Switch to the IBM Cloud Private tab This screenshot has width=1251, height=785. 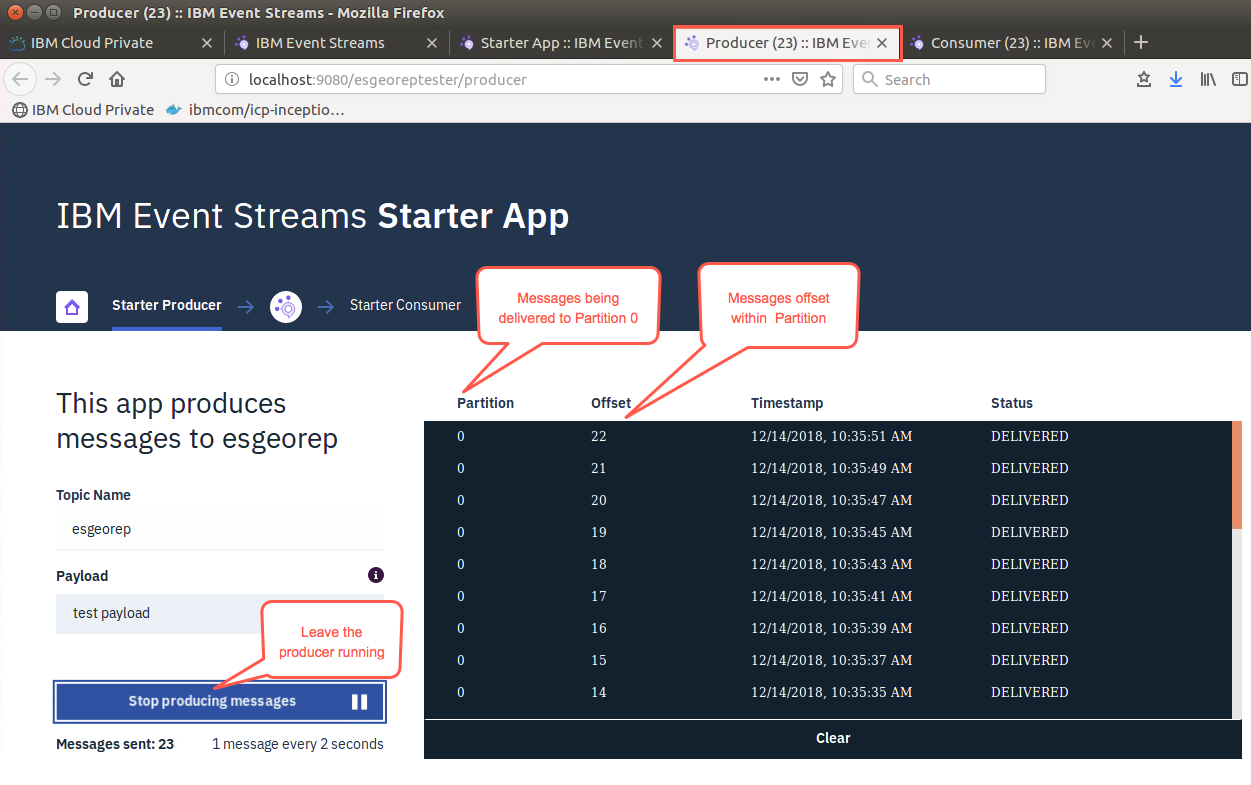pyautogui.click(x=110, y=43)
